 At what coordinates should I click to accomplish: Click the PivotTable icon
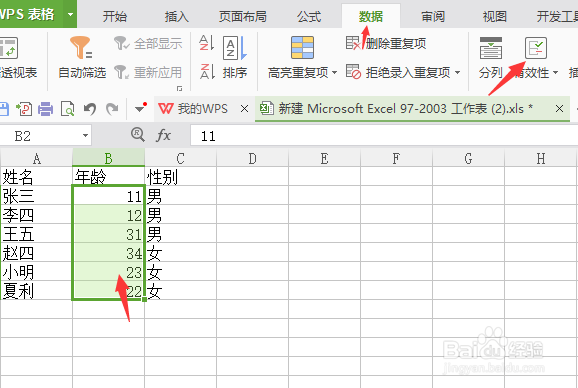click(9, 48)
